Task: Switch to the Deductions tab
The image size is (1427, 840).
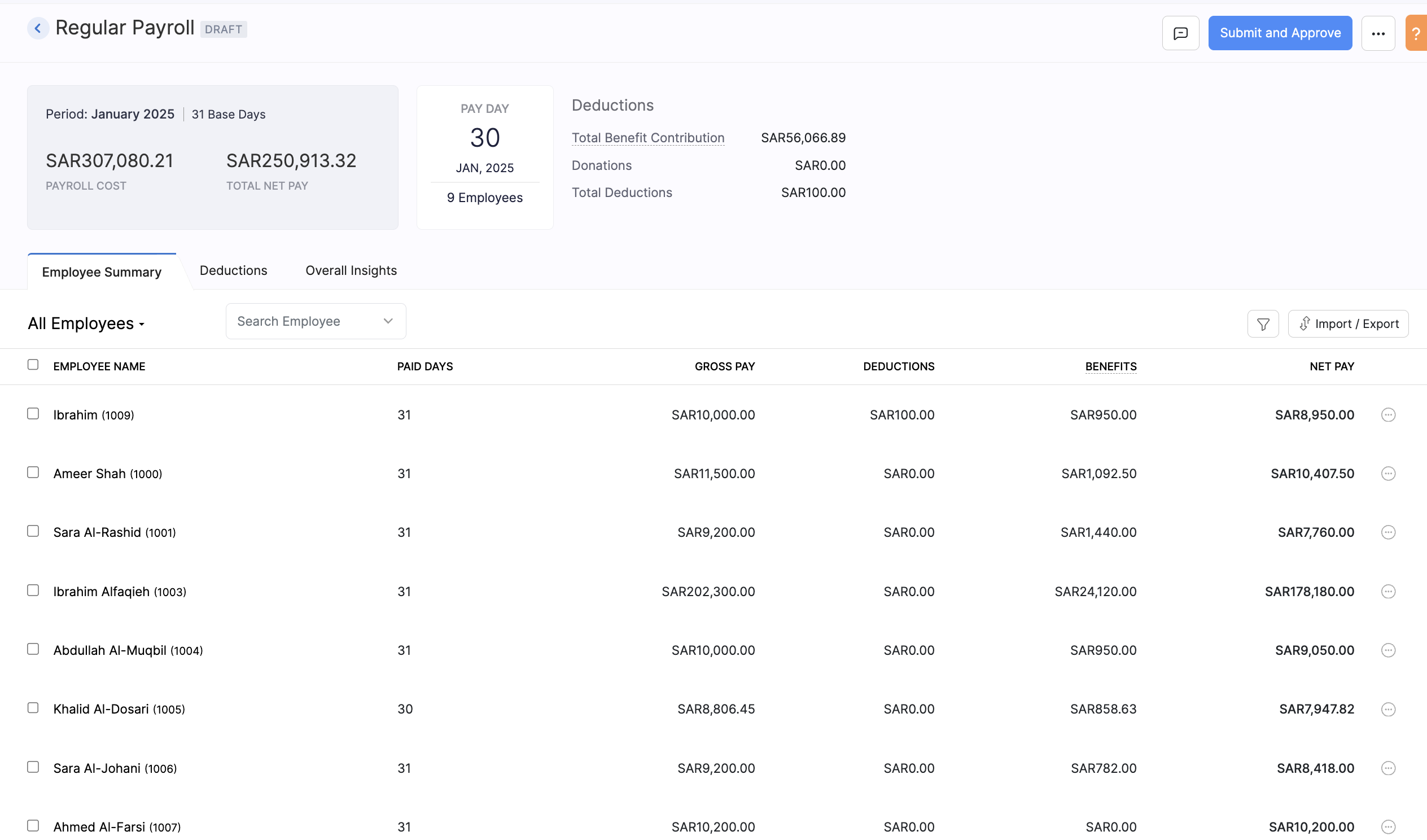Action: (233, 270)
